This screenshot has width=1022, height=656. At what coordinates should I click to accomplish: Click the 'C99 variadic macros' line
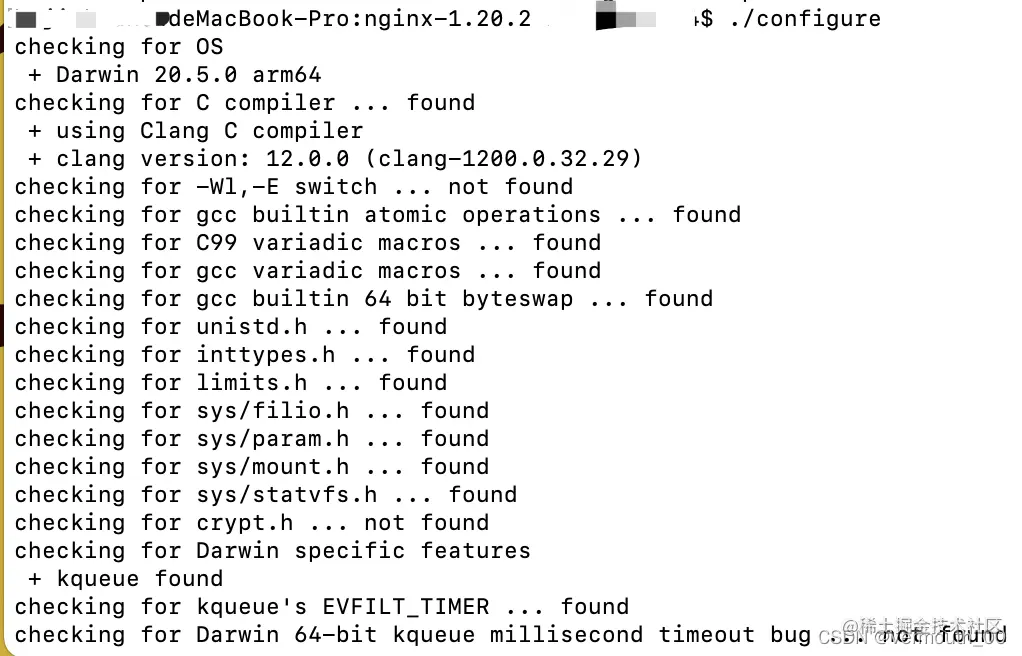pos(308,243)
